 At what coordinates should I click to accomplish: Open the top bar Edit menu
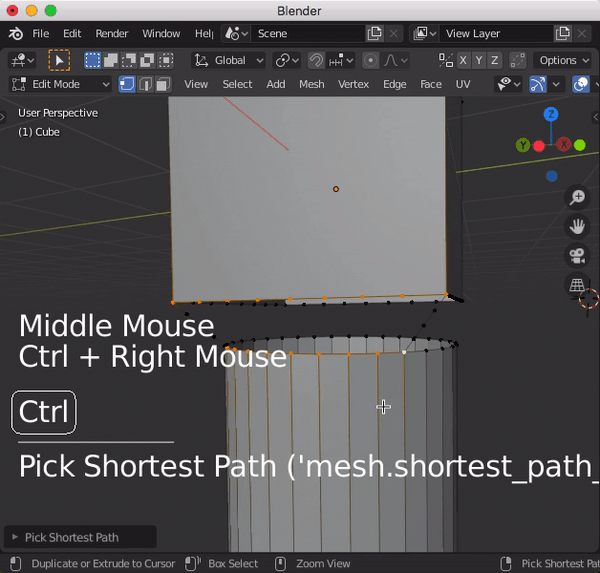[x=72, y=34]
